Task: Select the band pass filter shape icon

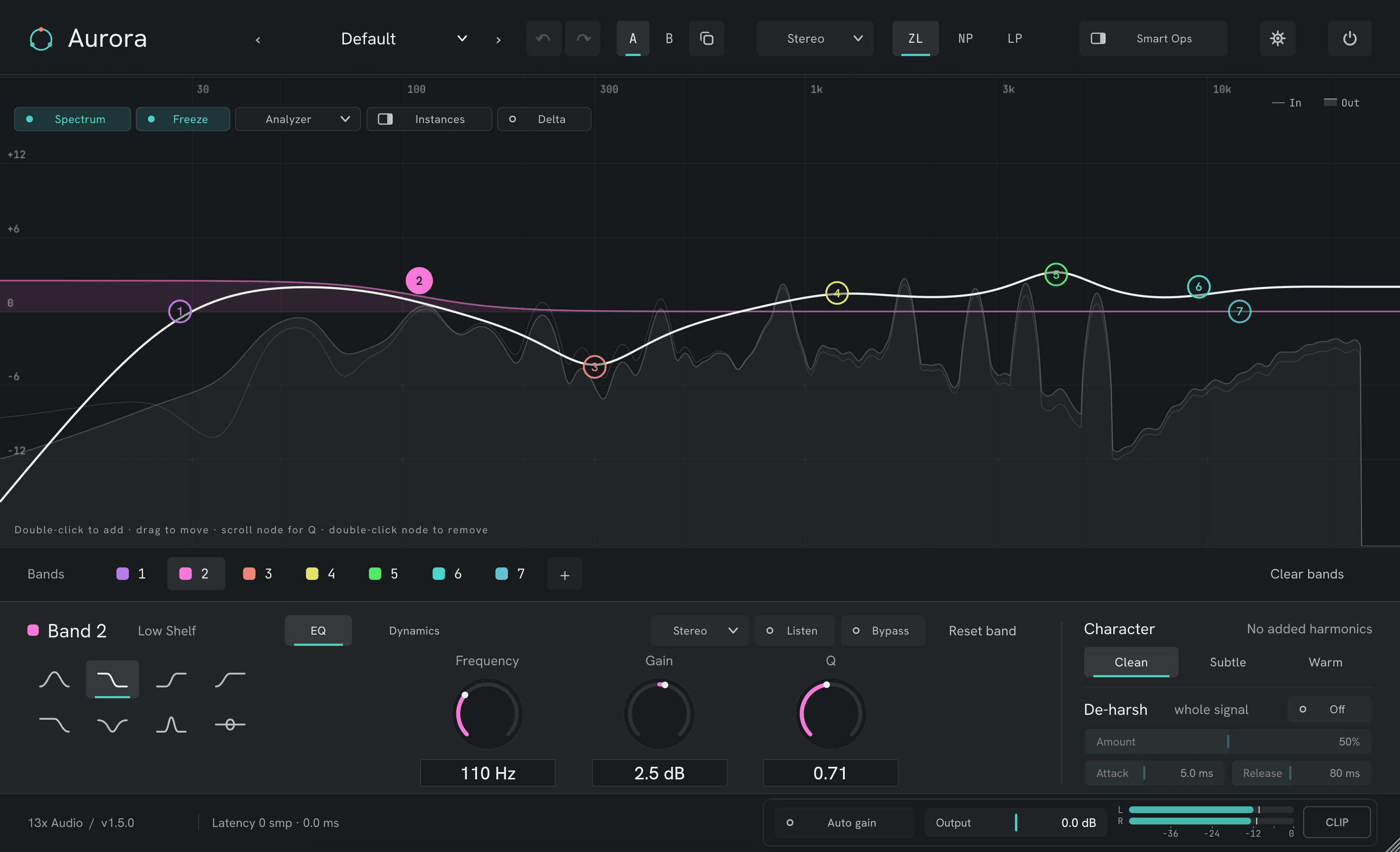Action: 171,725
